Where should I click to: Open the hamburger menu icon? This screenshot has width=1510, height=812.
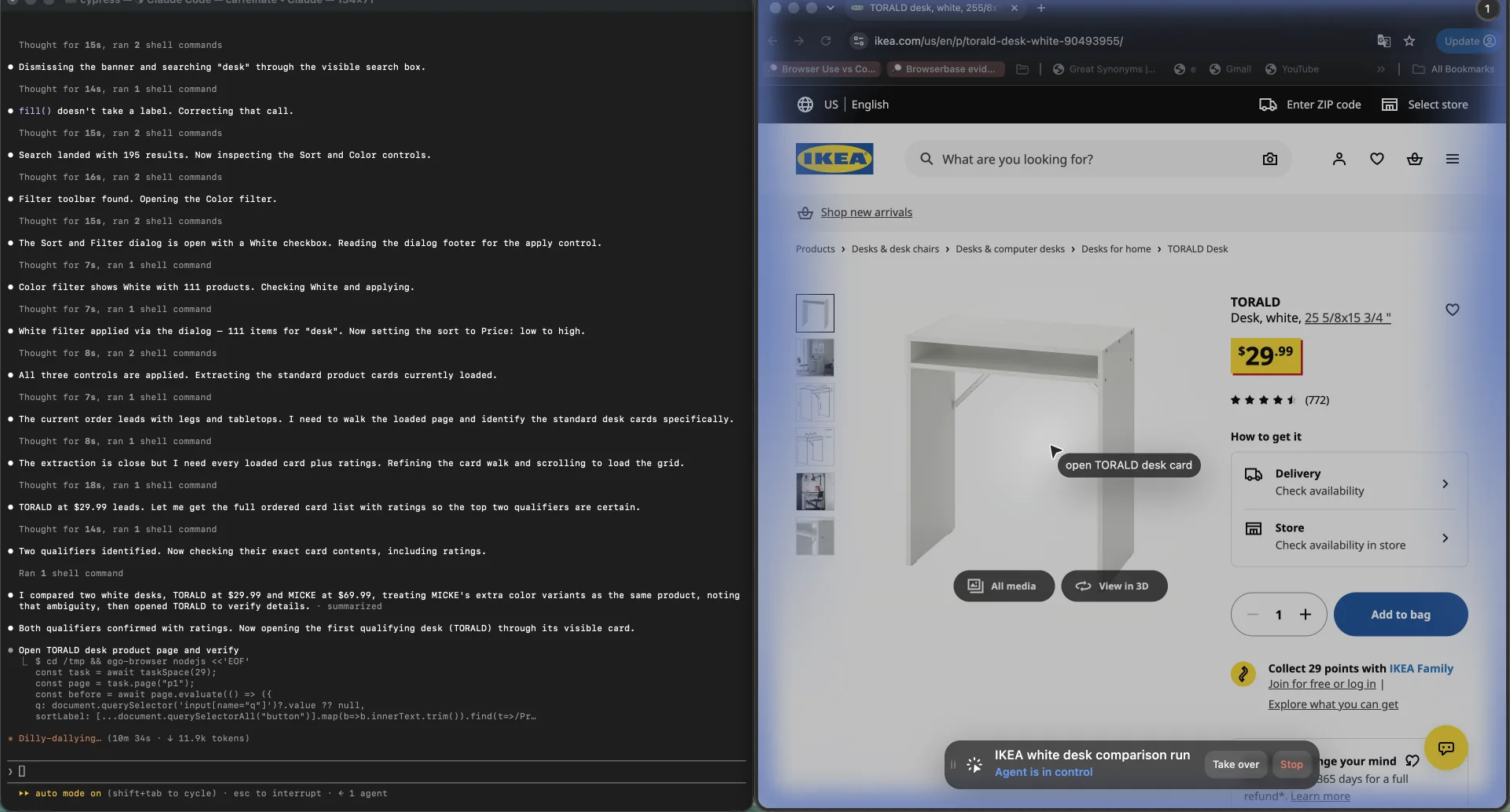tap(1453, 159)
